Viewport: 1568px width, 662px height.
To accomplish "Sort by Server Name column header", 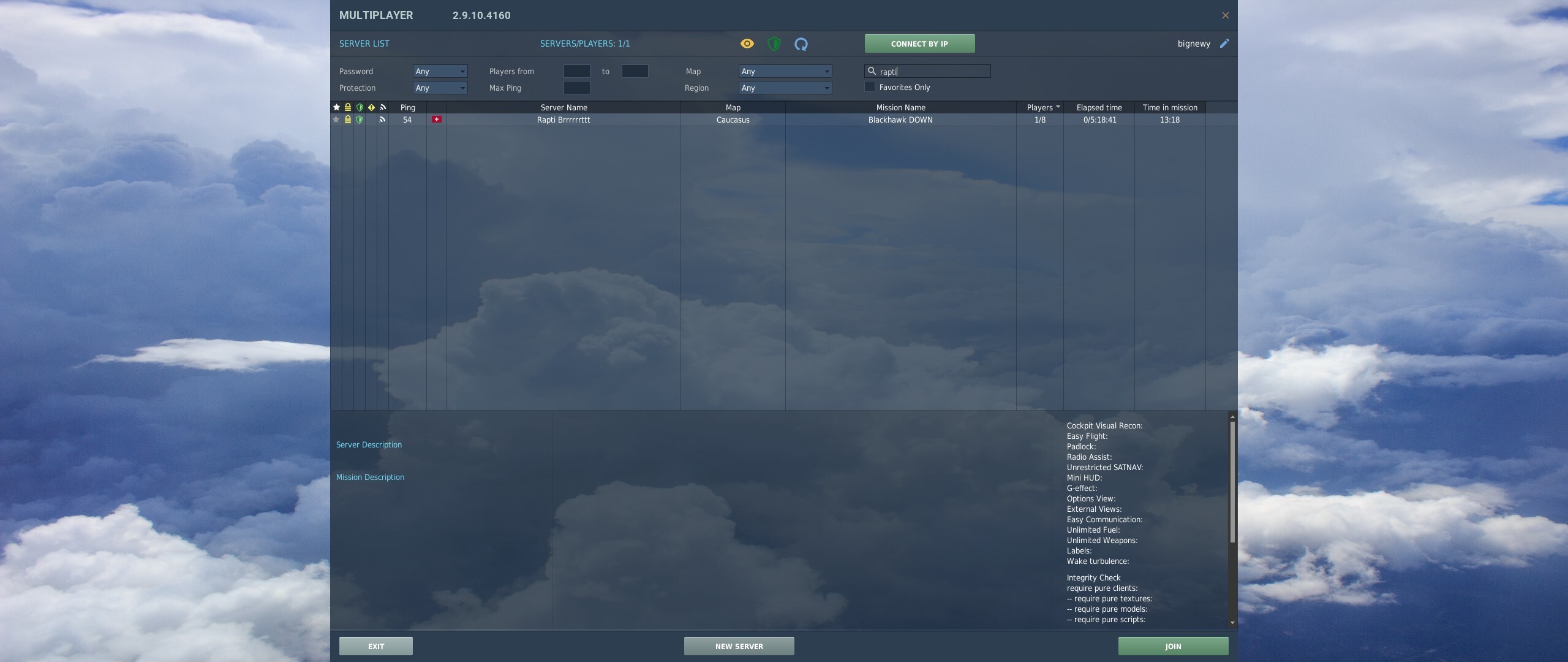I will [563, 107].
